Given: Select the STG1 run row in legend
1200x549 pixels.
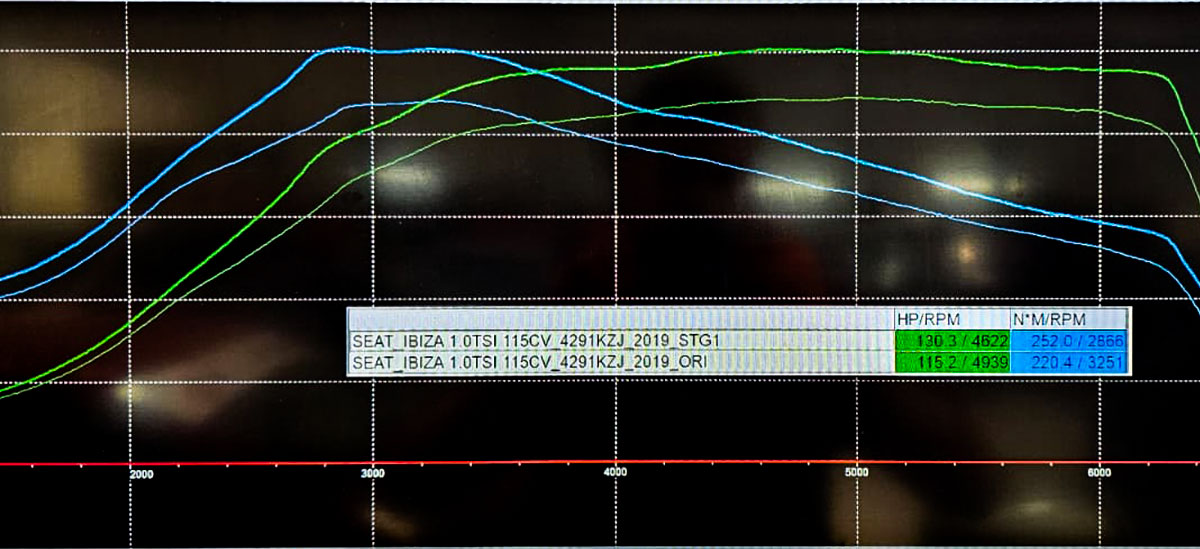Looking at the screenshot, I should click(620, 341).
